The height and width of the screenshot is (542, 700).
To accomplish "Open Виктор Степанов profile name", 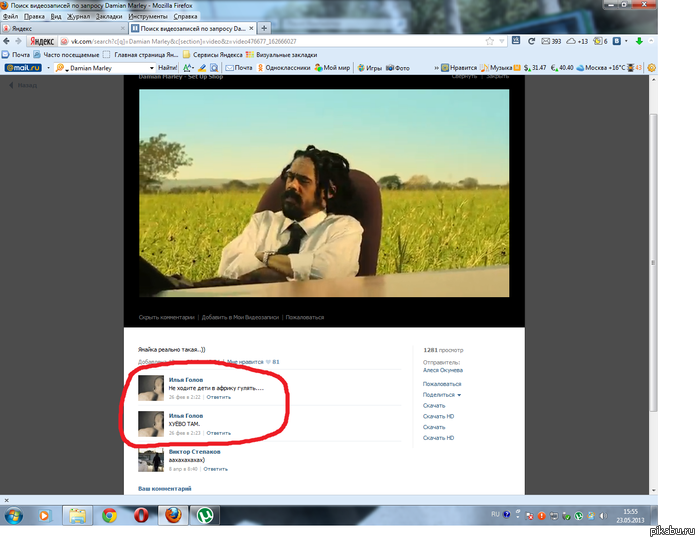I will (195, 451).
